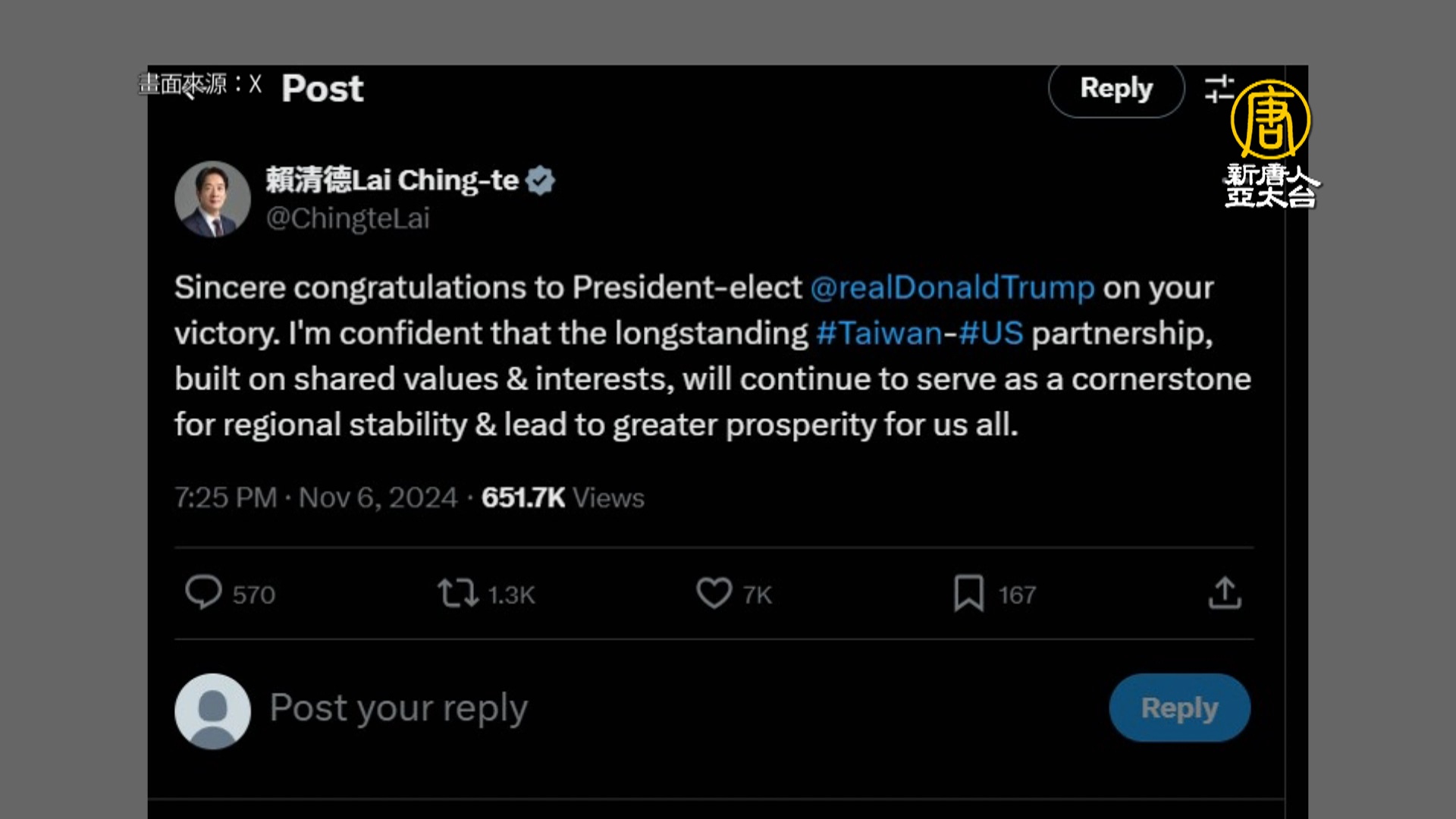Viewport: 1456px width, 819px height.
Task: Click the #US hashtag
Action: coord(990,334)
